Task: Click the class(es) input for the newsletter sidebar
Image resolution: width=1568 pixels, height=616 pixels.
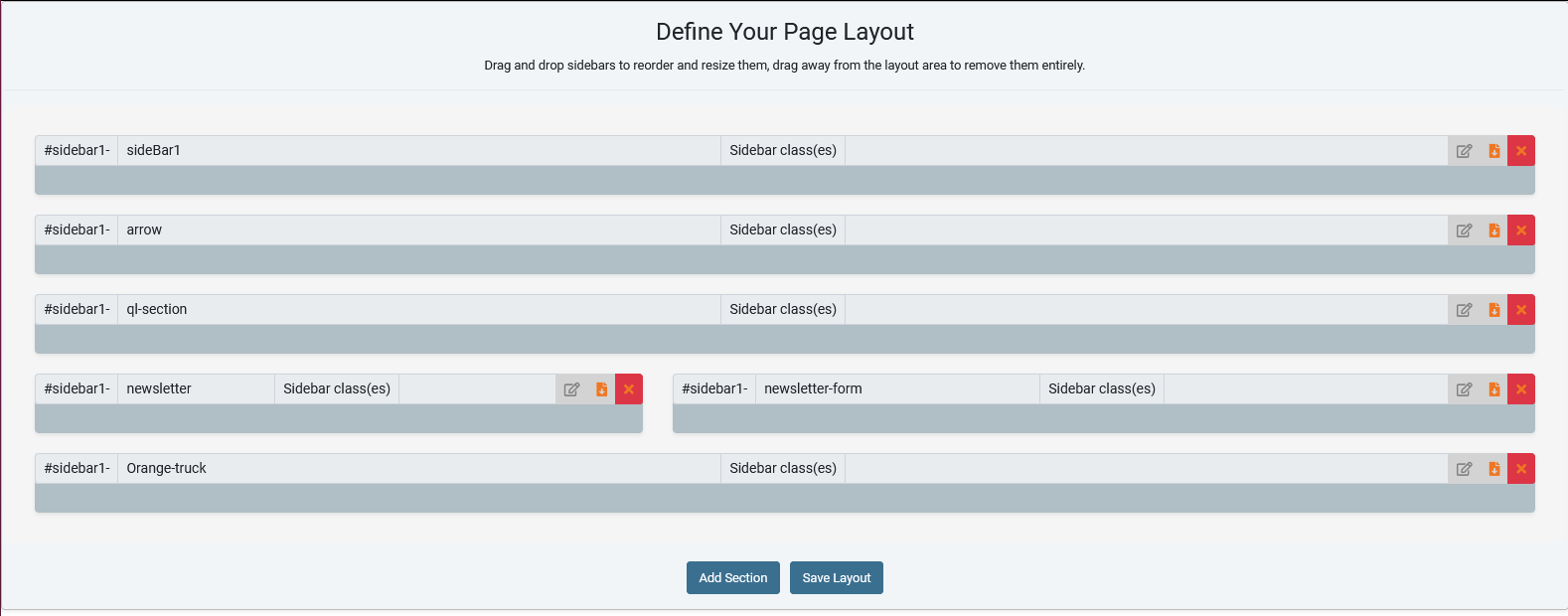Action: pyautogui.click(x=478, y=389)
